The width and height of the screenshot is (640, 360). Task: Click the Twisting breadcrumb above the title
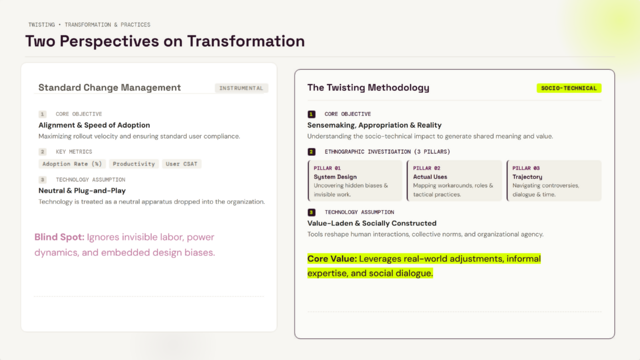42,24
